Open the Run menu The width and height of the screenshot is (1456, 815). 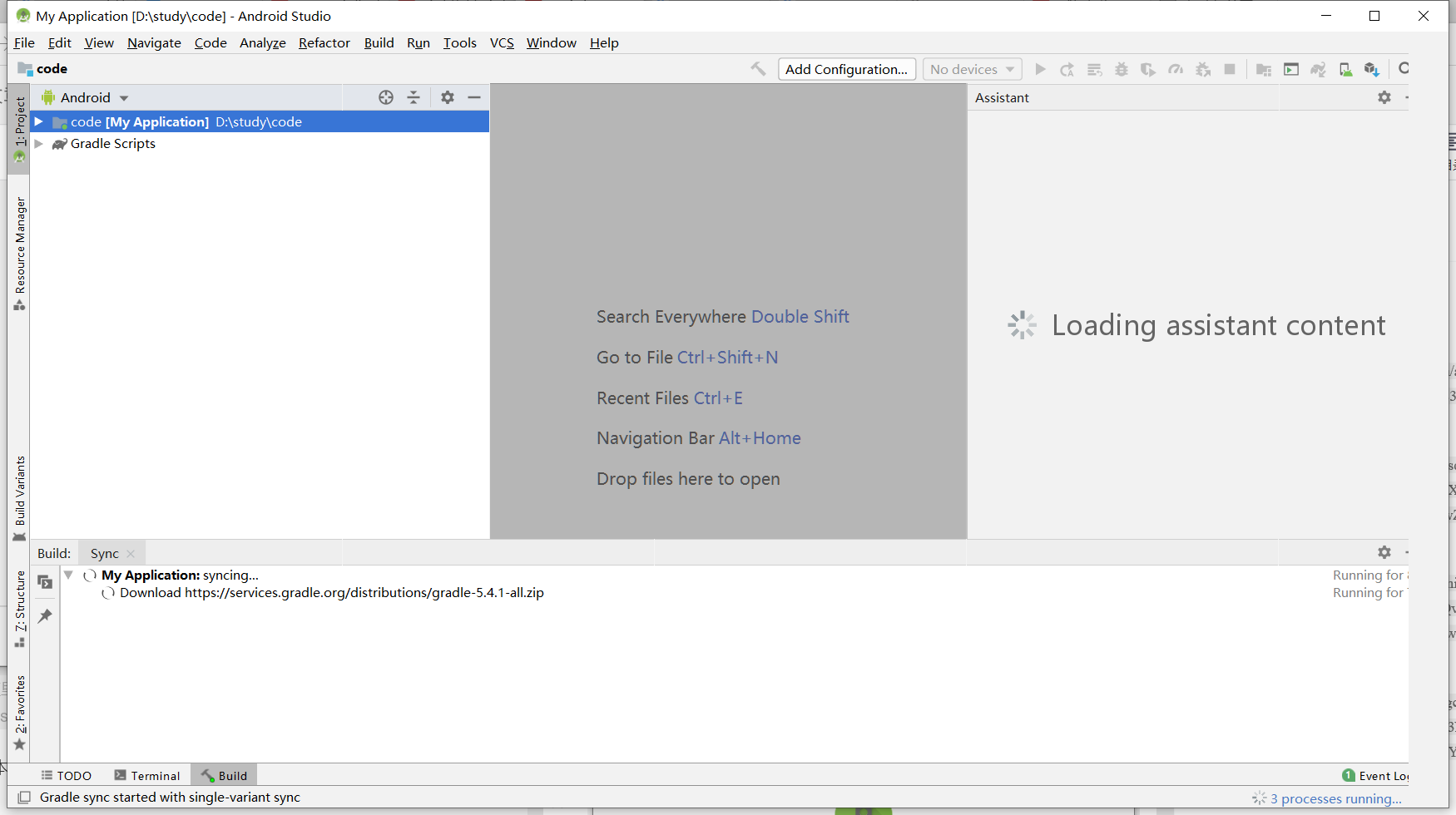(418, 43)
